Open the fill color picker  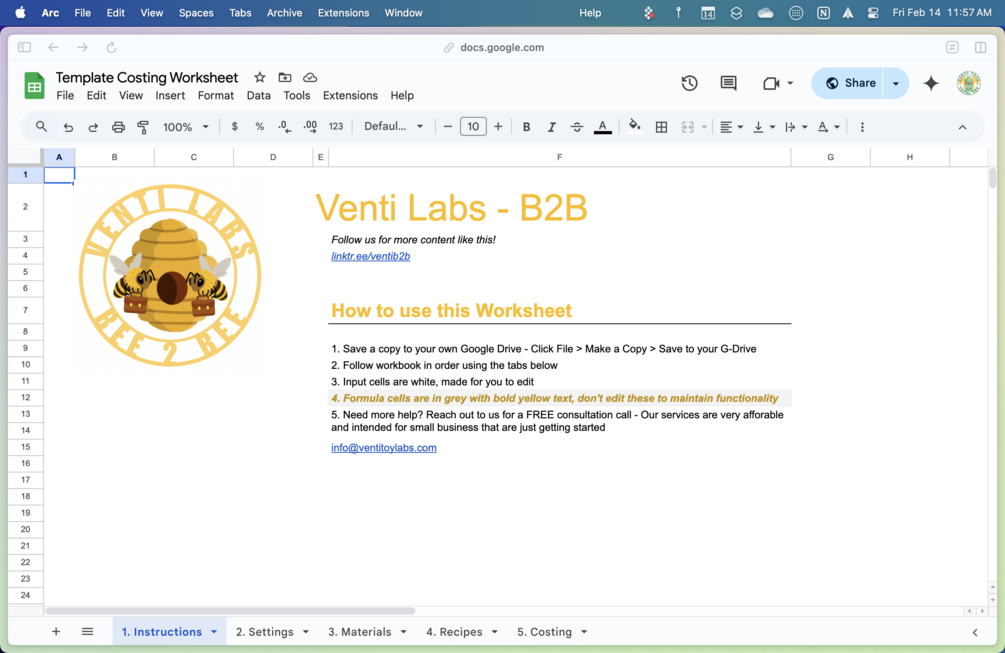pyautogui.click(x=634, y=126)
